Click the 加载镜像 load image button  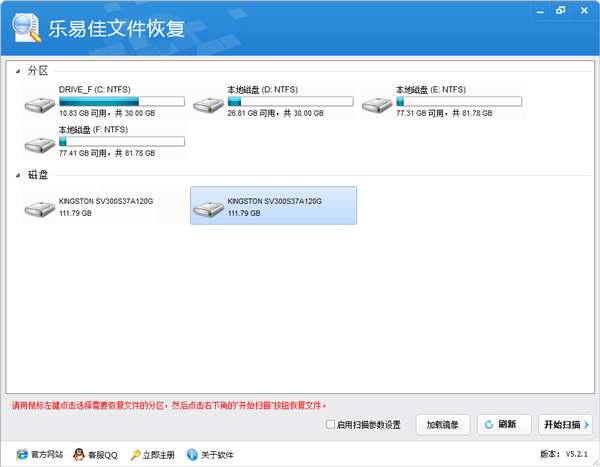coord(442,424)
